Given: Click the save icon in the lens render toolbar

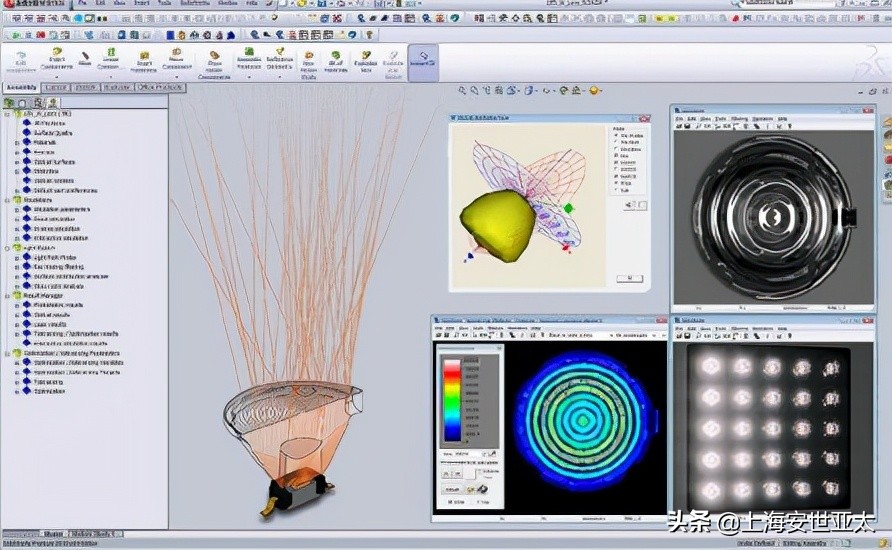Looking at the screenshot, I should 687,126.
